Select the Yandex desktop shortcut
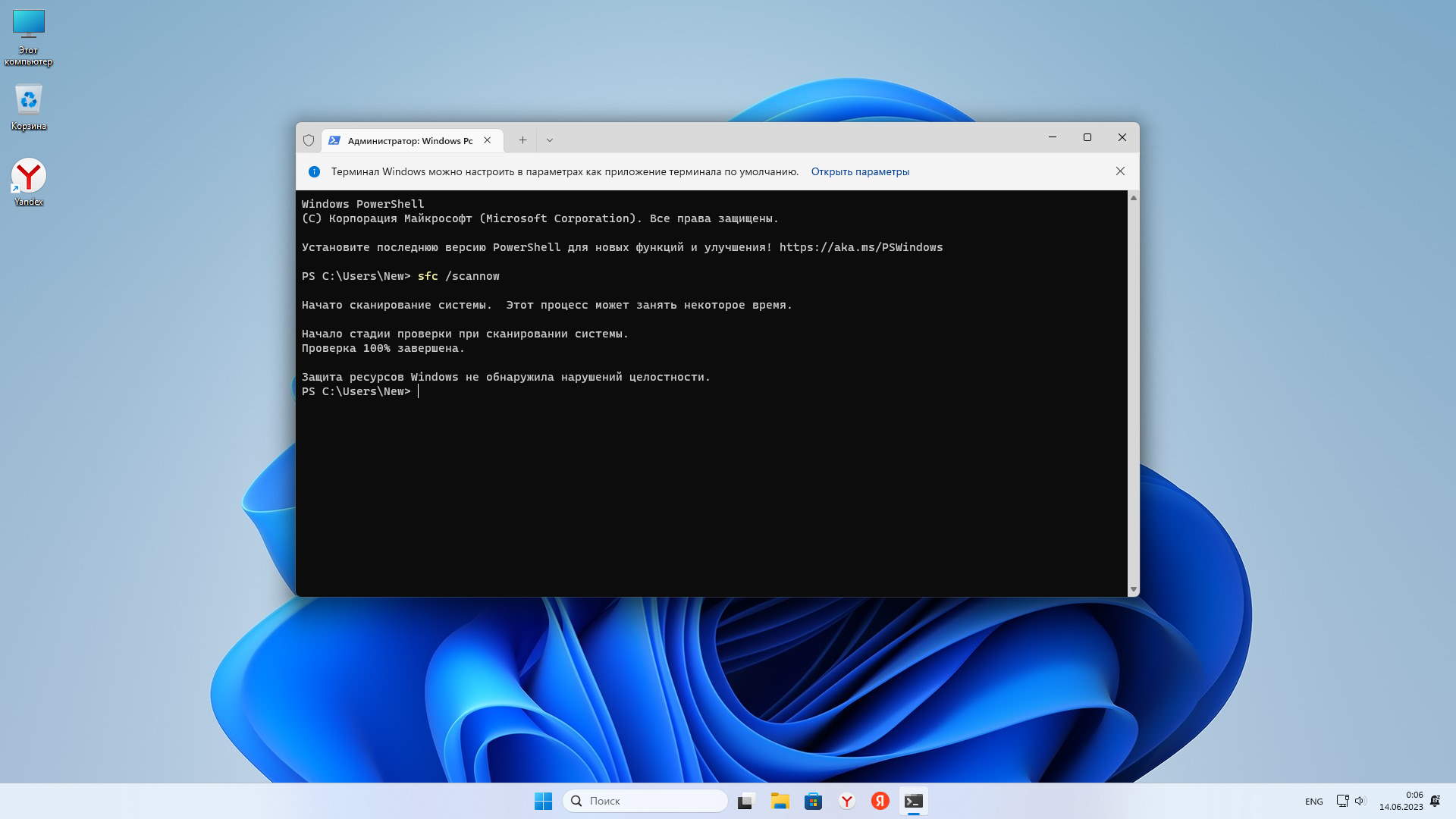This screenshot has height=819, width=1456. [x=29, y=182]
